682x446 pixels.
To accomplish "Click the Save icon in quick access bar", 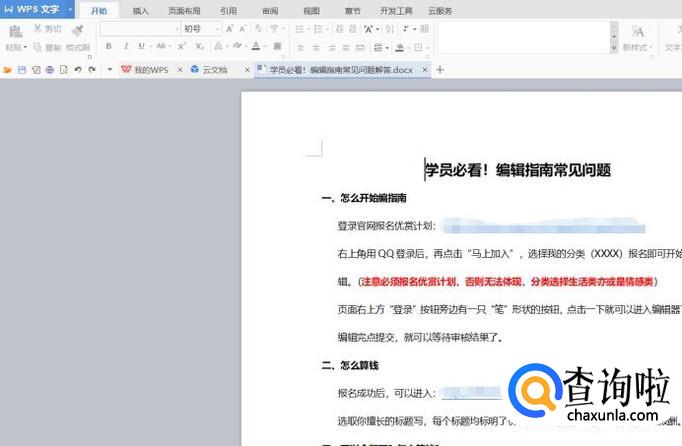I will pos(22,70).
